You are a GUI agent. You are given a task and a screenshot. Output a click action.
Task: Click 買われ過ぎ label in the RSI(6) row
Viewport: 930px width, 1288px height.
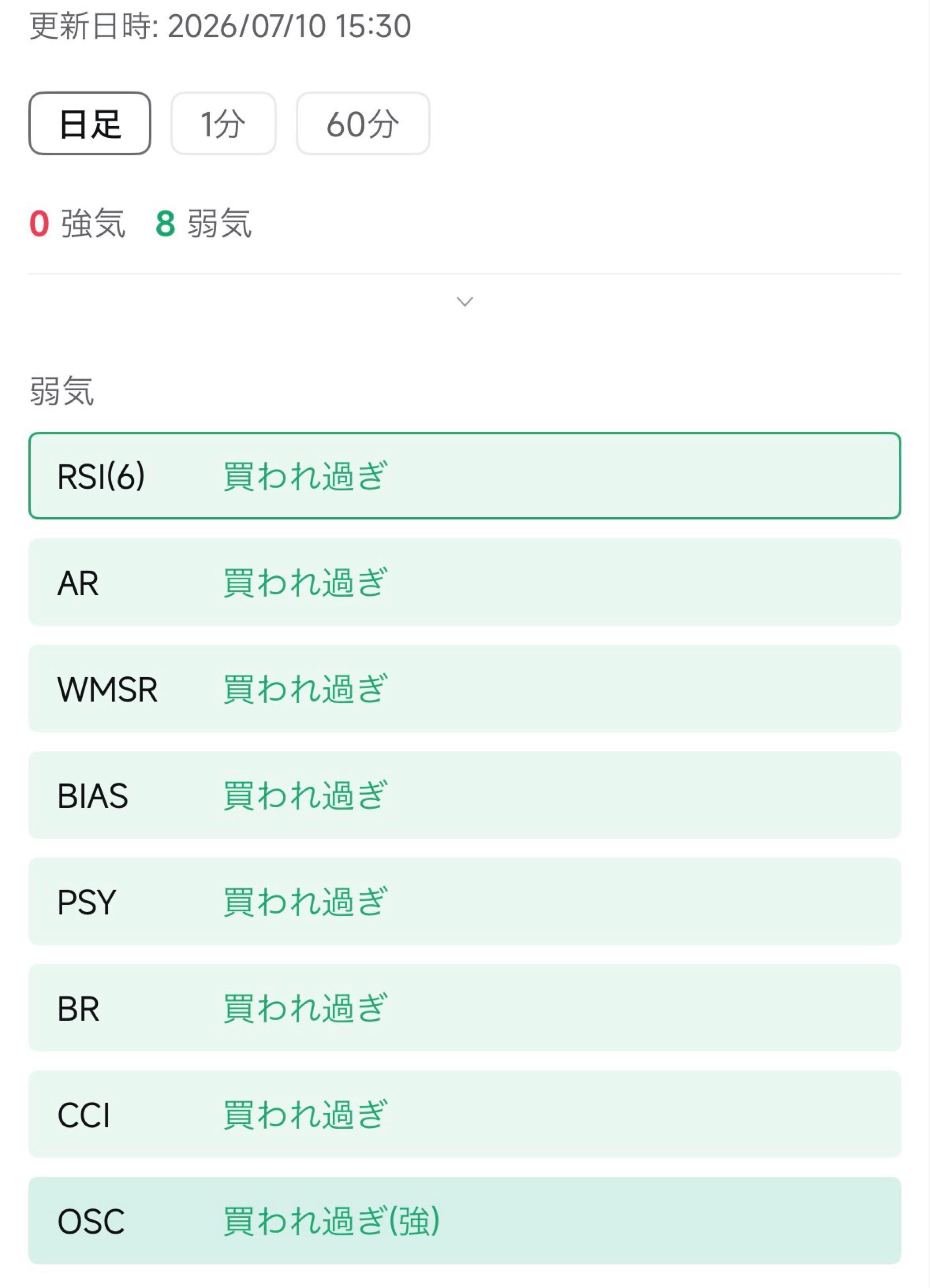coord(305,476)
